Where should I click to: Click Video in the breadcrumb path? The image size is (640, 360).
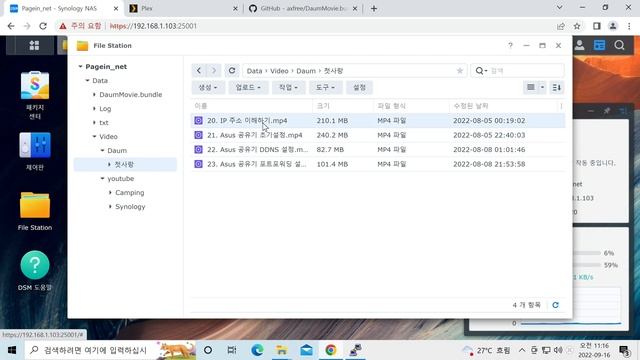click(279, 71)
